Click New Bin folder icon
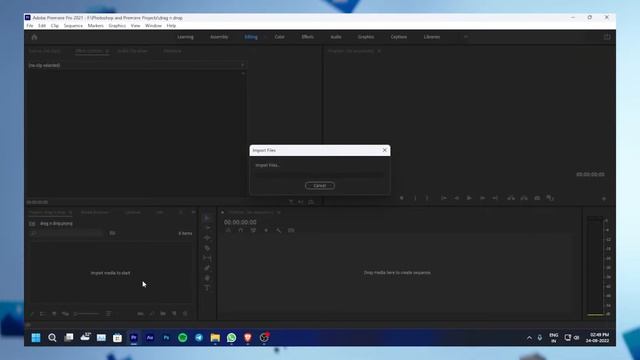The width and height of the screenshot is (640, 360). (x=163, y=313)
